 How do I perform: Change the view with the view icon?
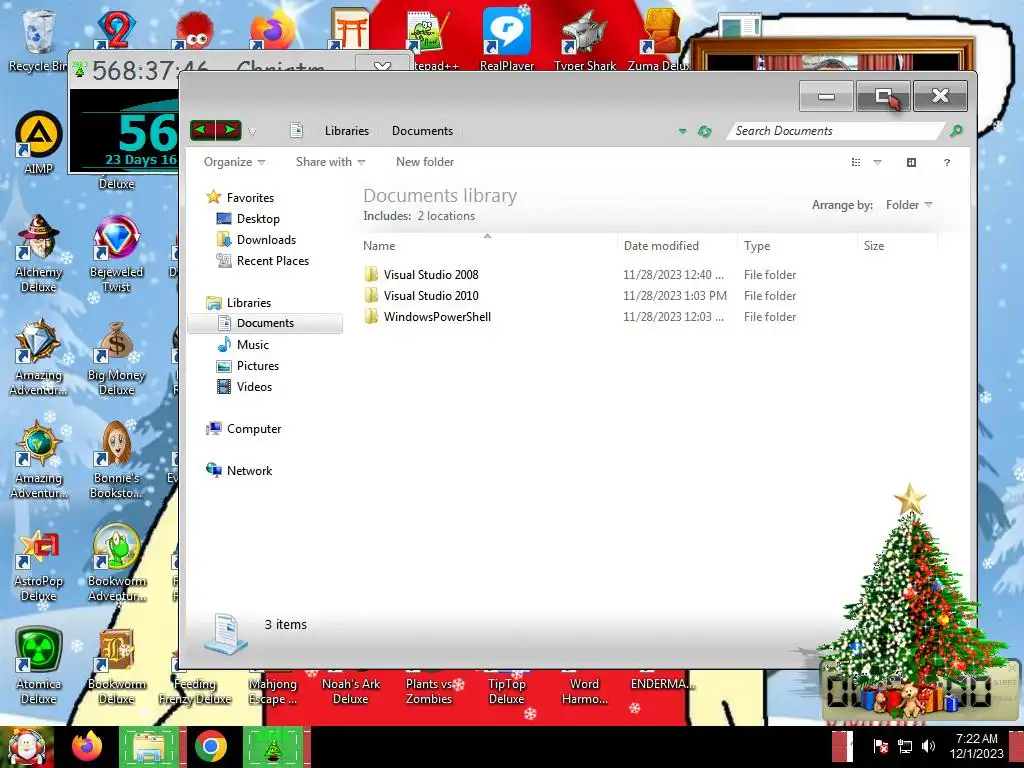(x=856, y=163)
